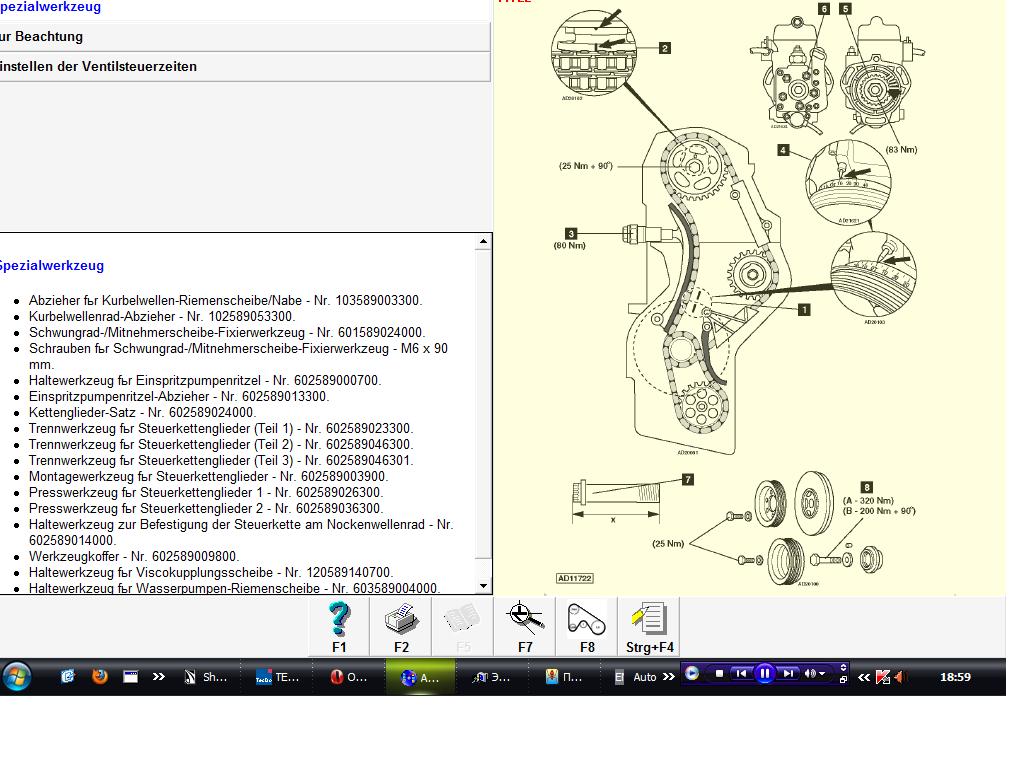1024x768 pixels.
Task: Open the Einstellen der Ventilsteuerzeiten section
Action: (244, 66)
